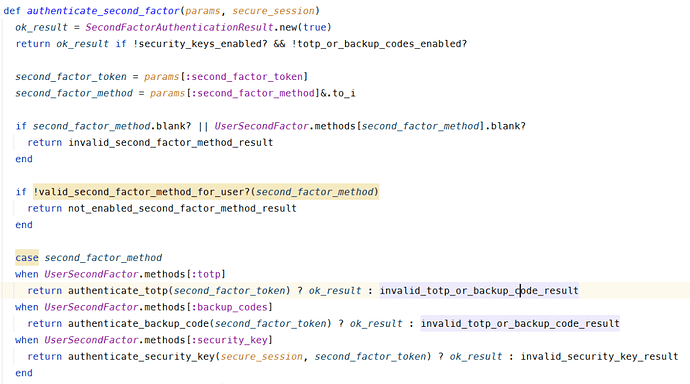Click SecondFactorAuthenticationResult class name

(x=180, y=27)
